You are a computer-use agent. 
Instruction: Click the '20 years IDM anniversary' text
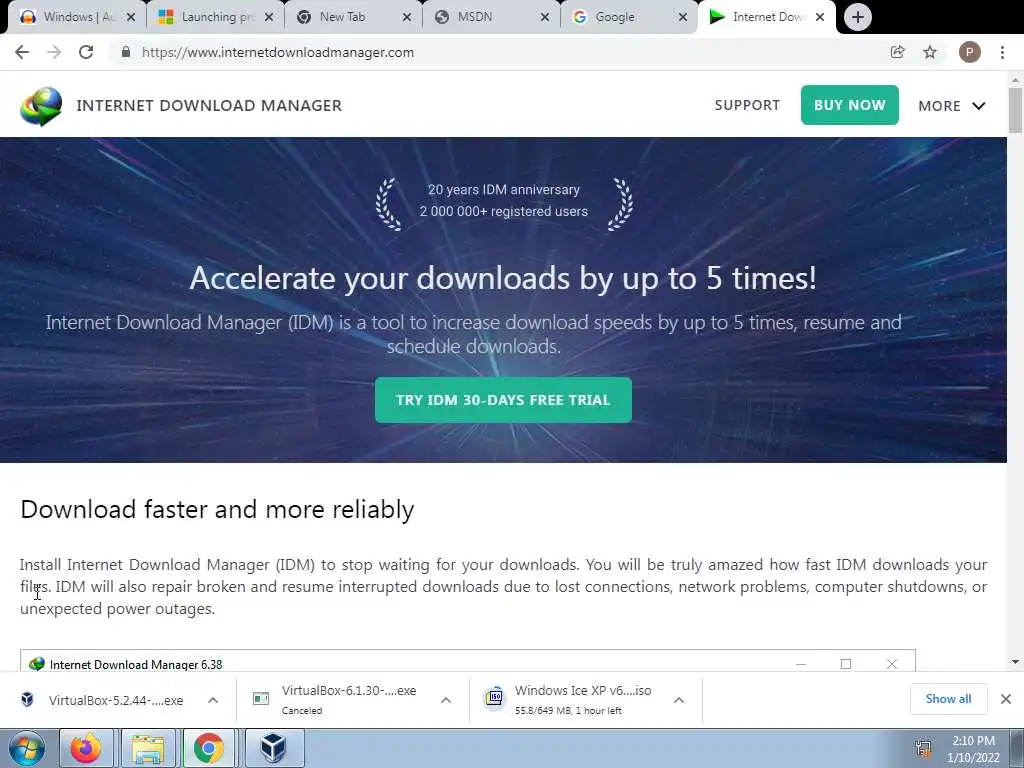coord(504,189)
